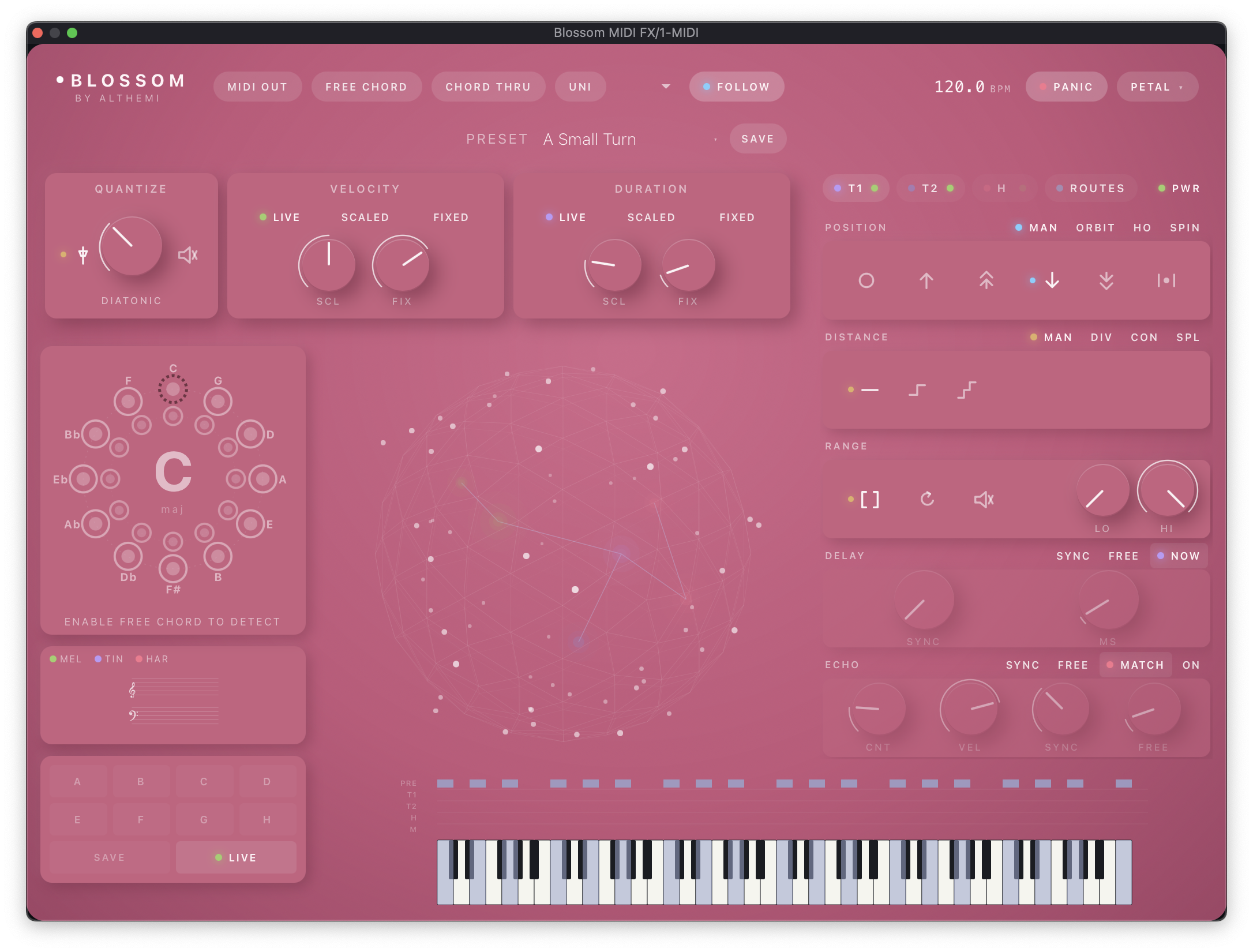Select DIV distance mode
1253x952 pixels.
click(x=1101, y=338)
